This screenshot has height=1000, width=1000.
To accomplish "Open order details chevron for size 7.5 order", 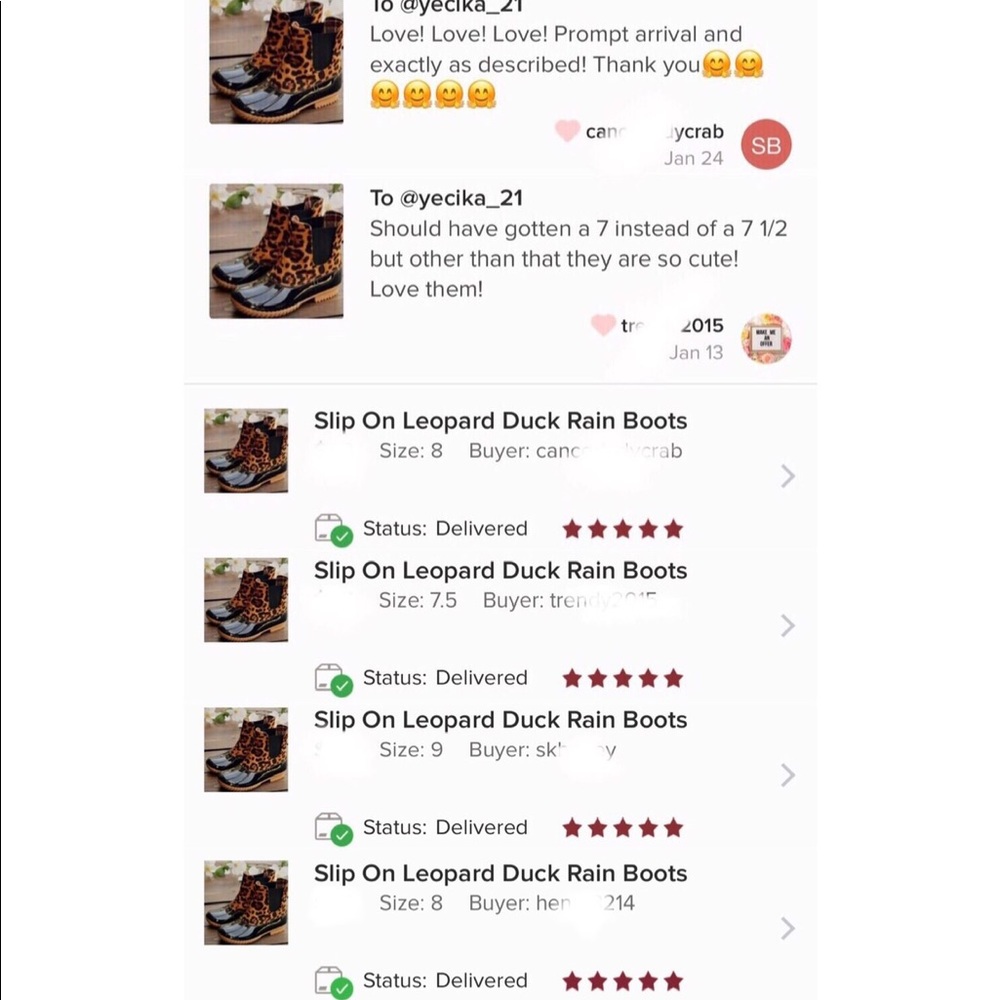I will pos(788,626).
